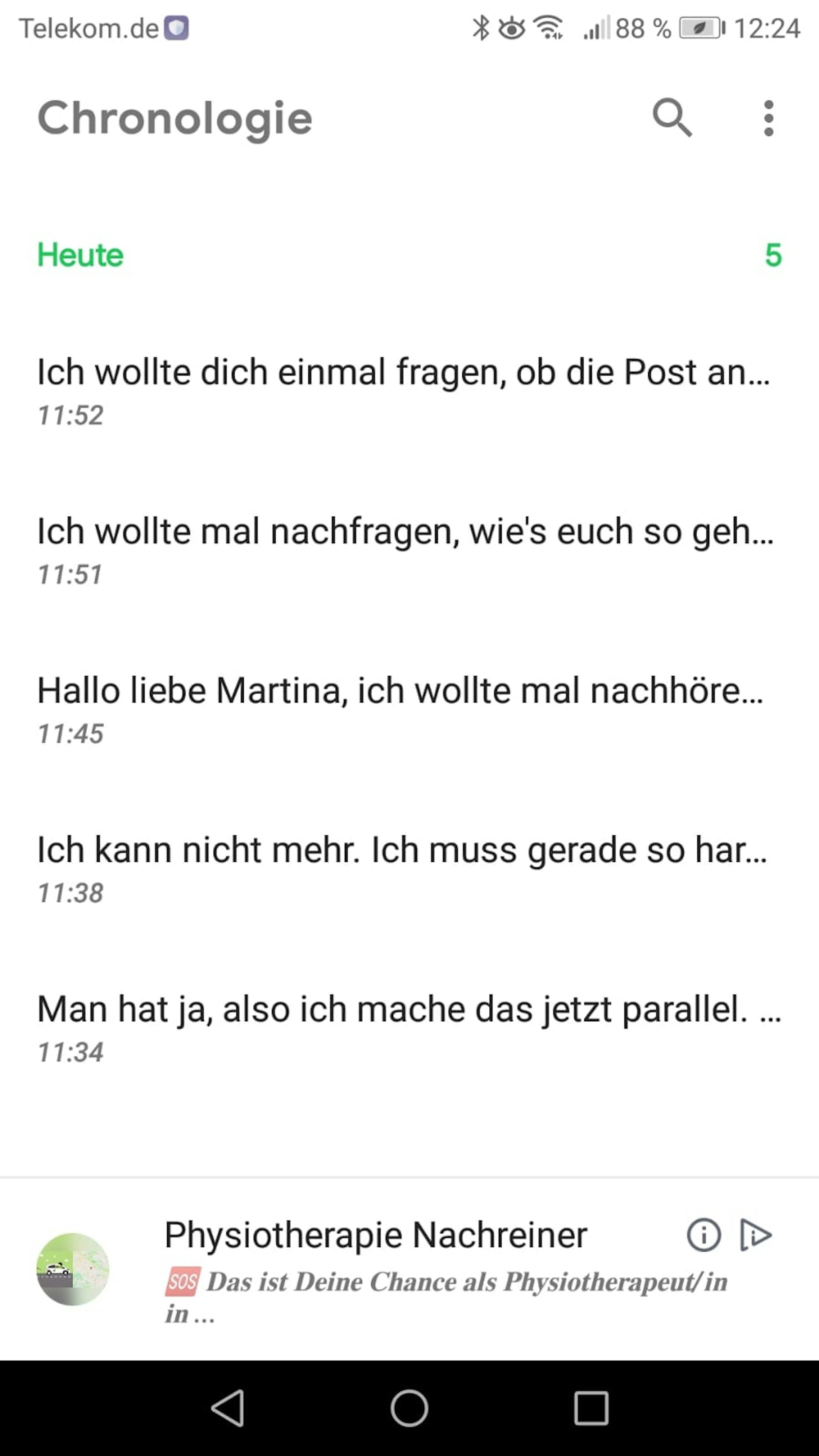Open the three-dot overflow menu

point(769,118)
